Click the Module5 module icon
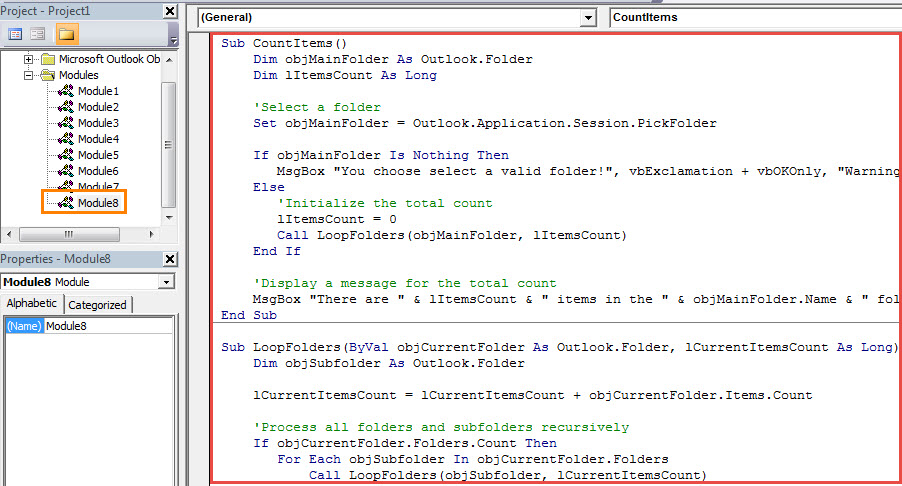This screenshot has width=902, height=486. click(66, 155)
